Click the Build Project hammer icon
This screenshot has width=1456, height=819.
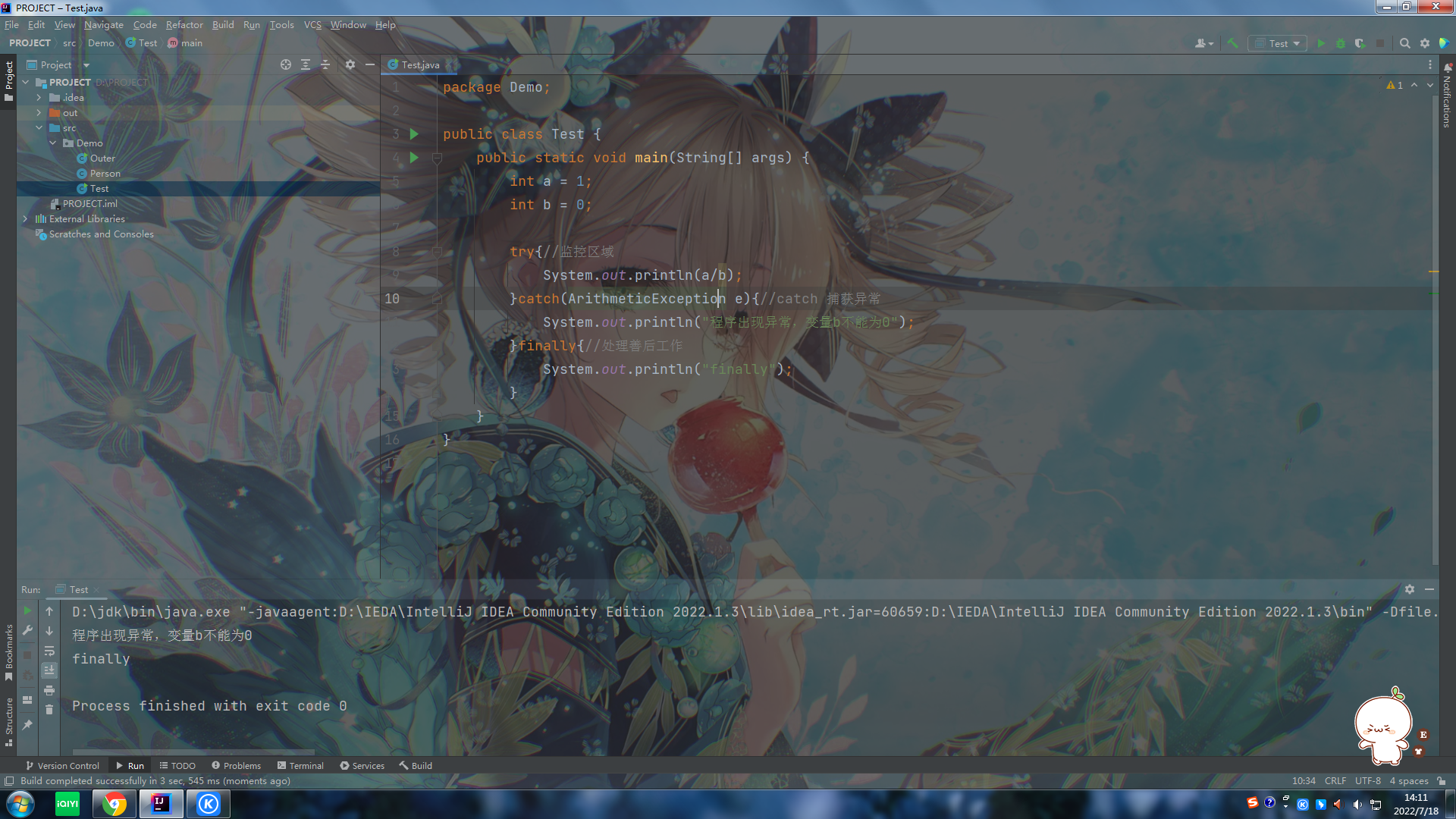[x=1232, y=43]
